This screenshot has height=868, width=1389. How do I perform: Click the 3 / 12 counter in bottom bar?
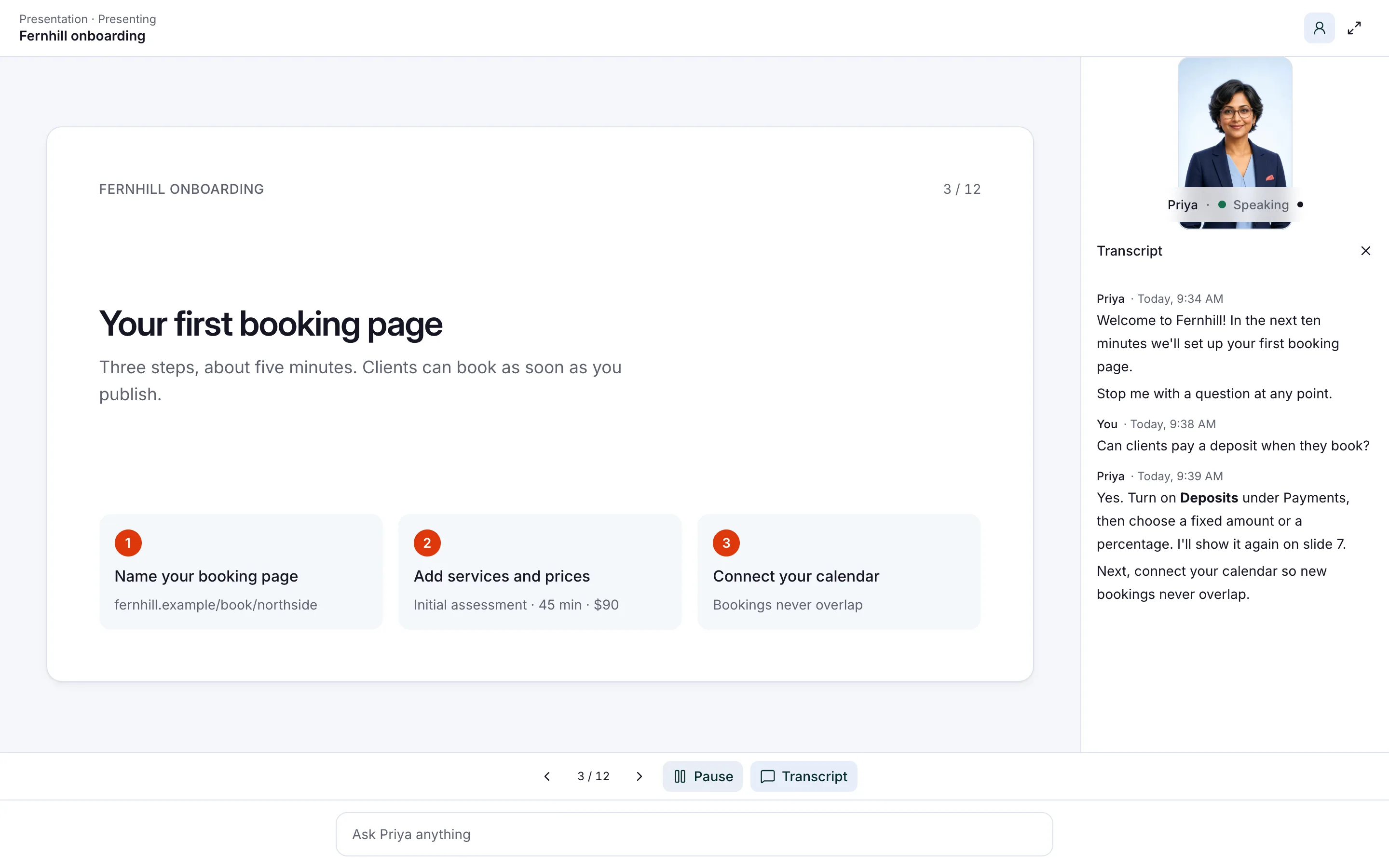point(594,776)
